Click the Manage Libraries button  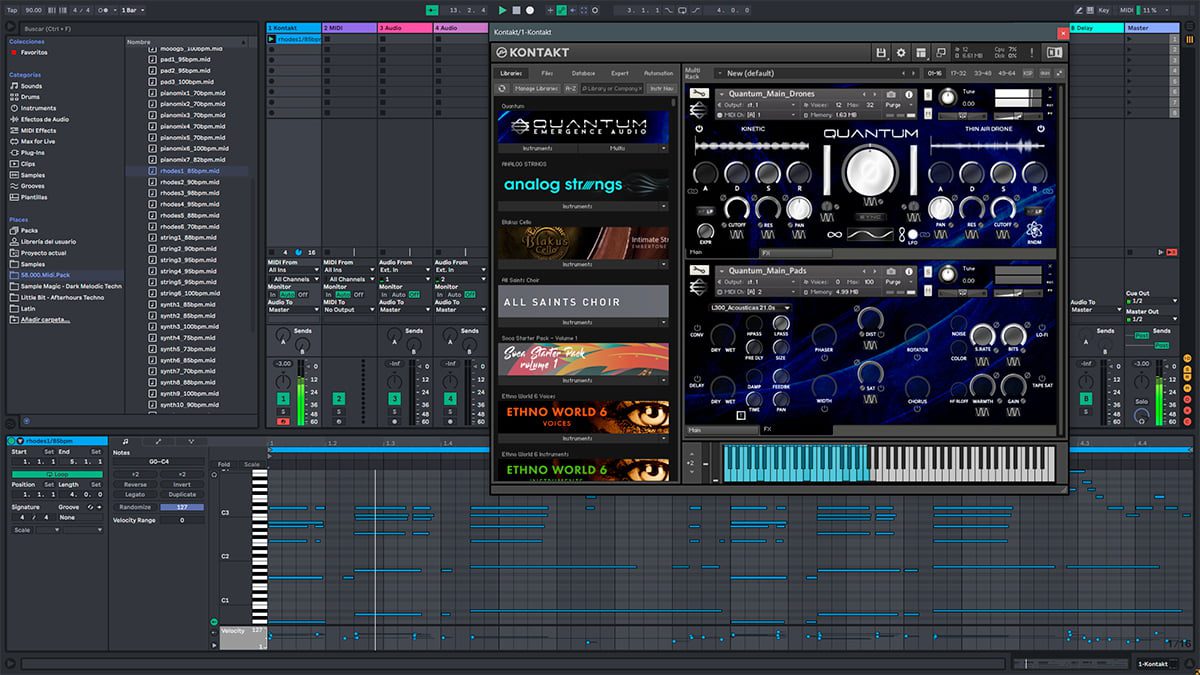535,88
